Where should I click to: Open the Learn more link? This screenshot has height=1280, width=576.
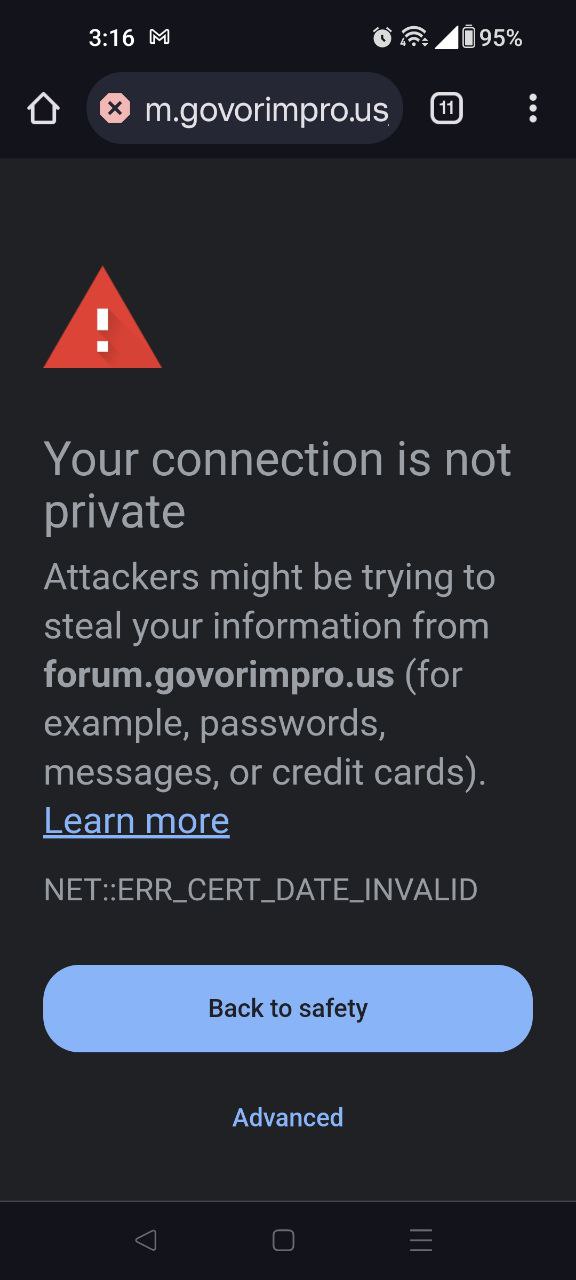[137, 821]
